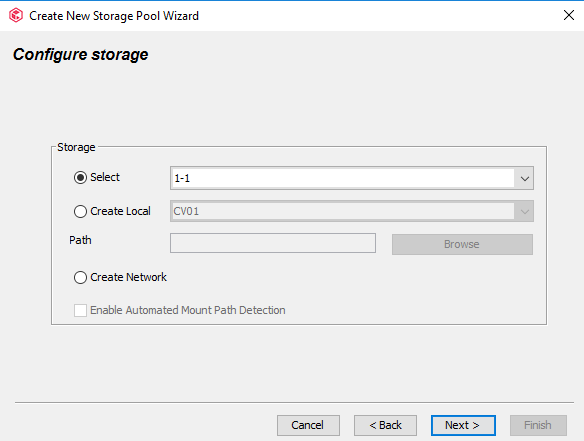Expand the dropdown arrow beside 1-1
584x441 pixels.
(x=524, y=178)
